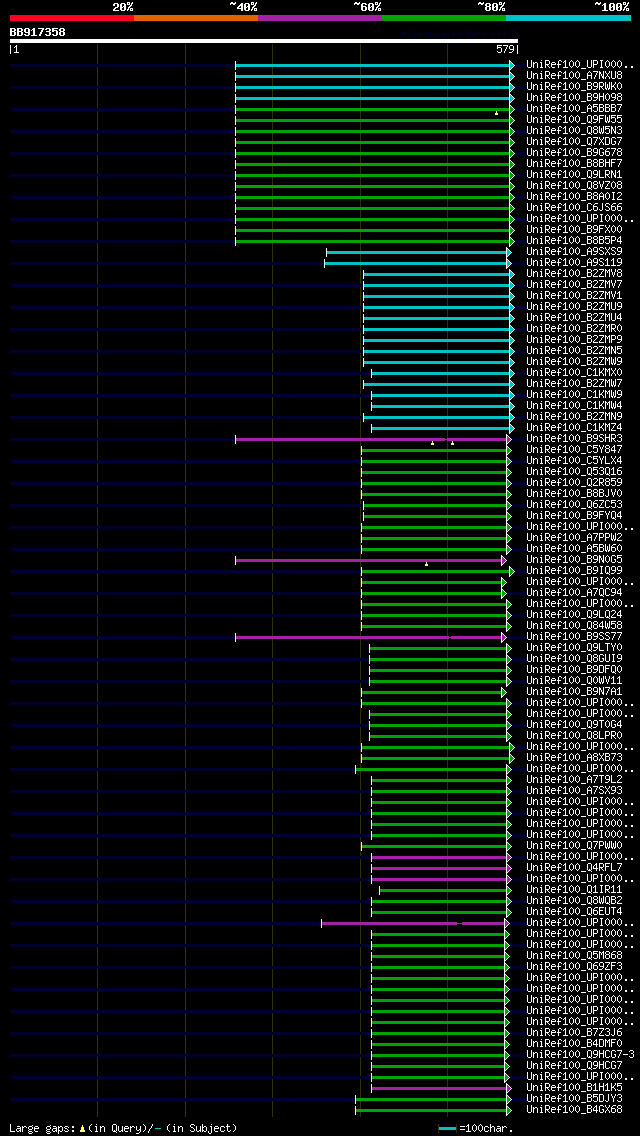Click the green ~80% identity legend segment

[x=444, y=17]
